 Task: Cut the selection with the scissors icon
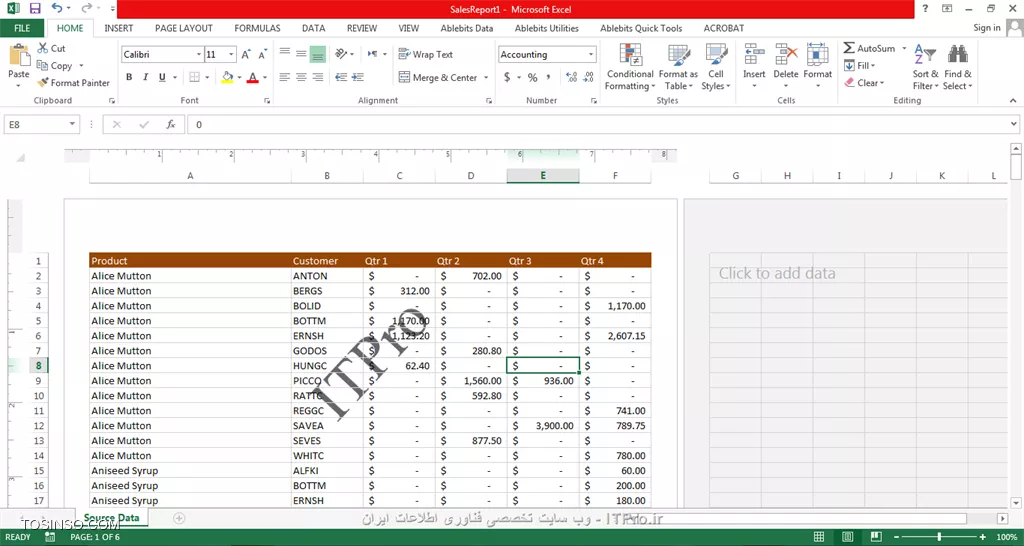[52, 48]
